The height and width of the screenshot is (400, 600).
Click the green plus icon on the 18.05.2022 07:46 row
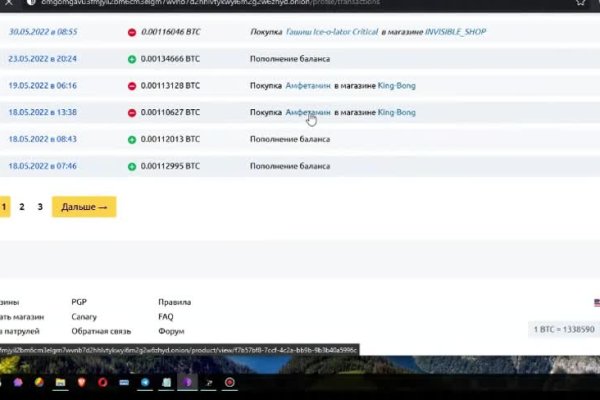pos(132,166)
